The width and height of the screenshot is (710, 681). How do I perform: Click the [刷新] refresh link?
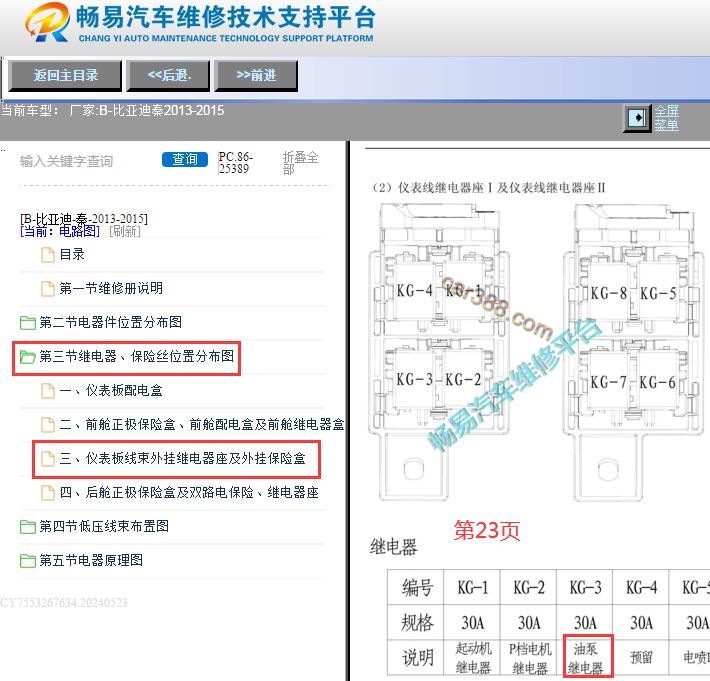pos(125,231)
